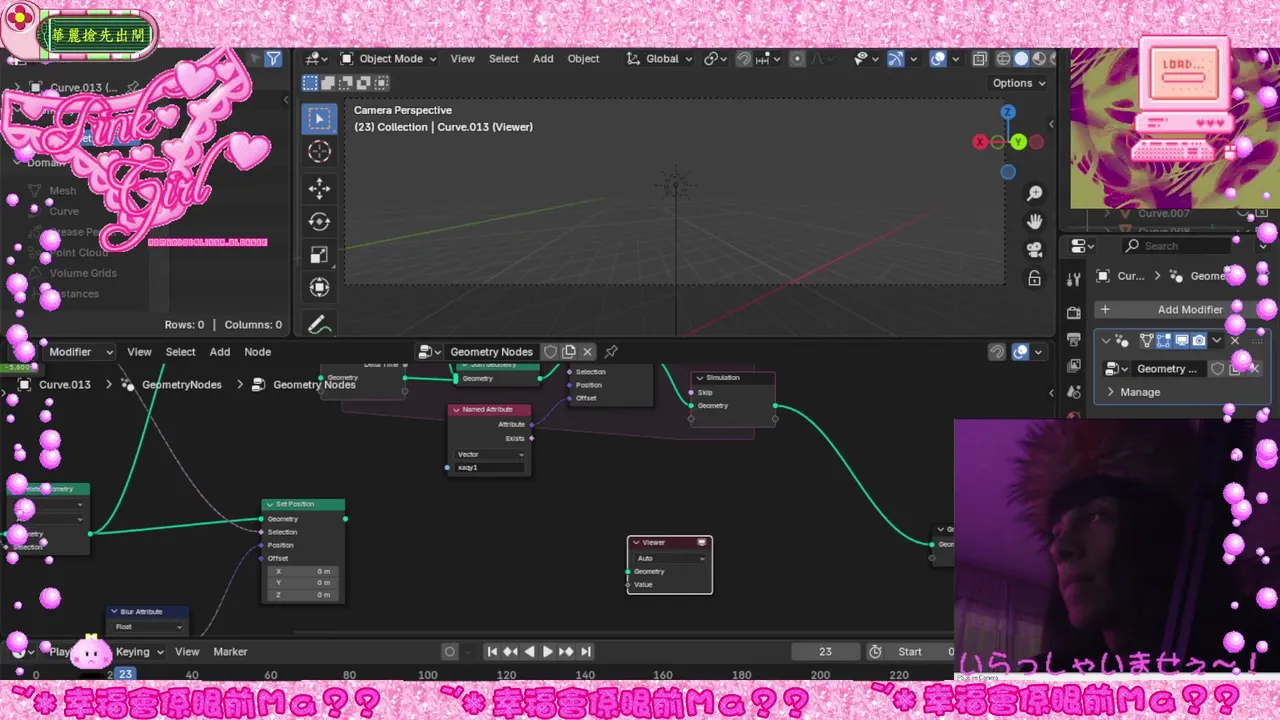
Task: Toggle X-ray display in viewport header
Action: pos(979,59)
